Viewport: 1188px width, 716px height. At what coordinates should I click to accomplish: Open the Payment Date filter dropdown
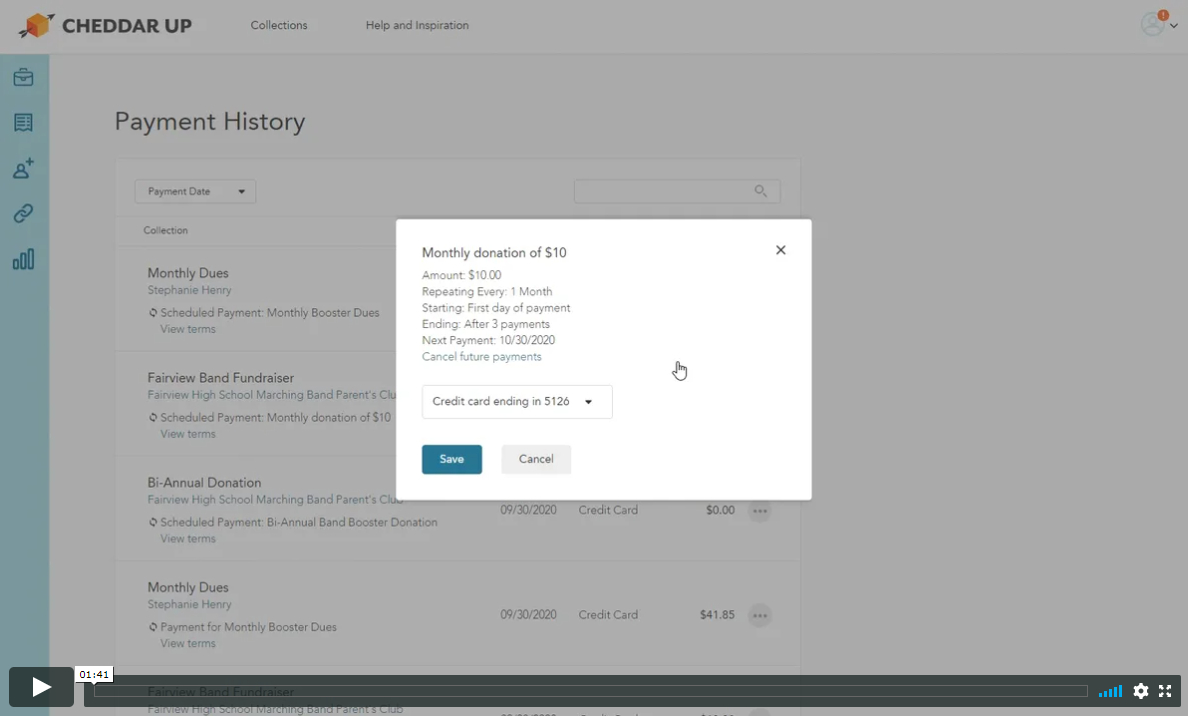(x=195, y=191)
